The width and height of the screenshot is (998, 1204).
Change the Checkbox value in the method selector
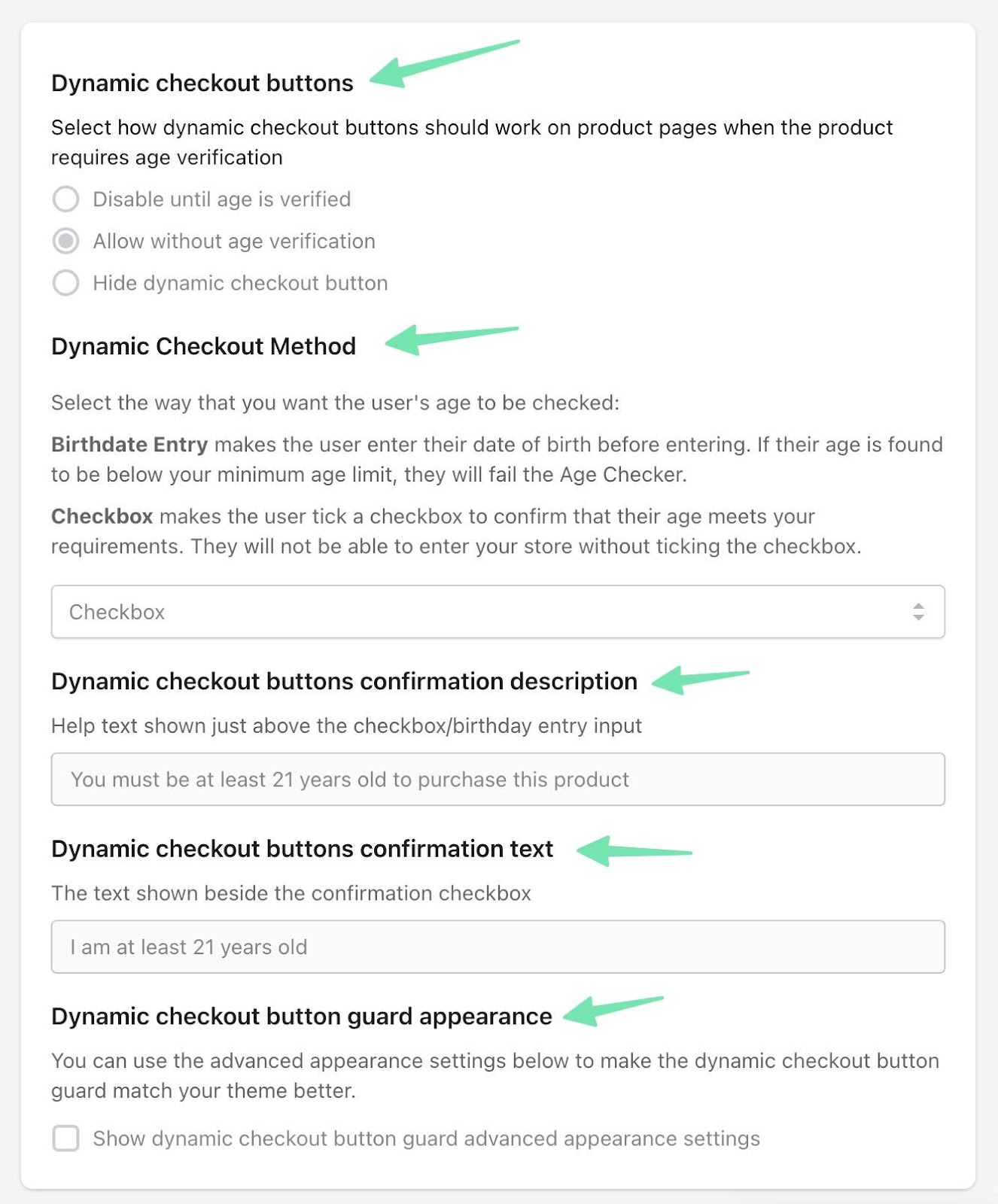[498, 611]
